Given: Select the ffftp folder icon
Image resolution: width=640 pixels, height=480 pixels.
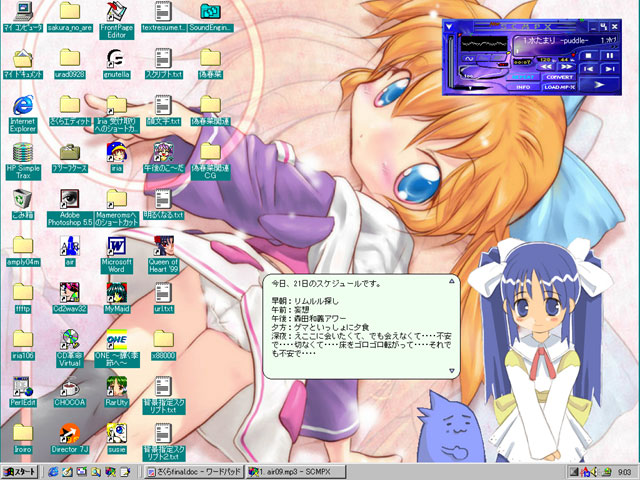Looking at the screenshot, I should point(23,298).
